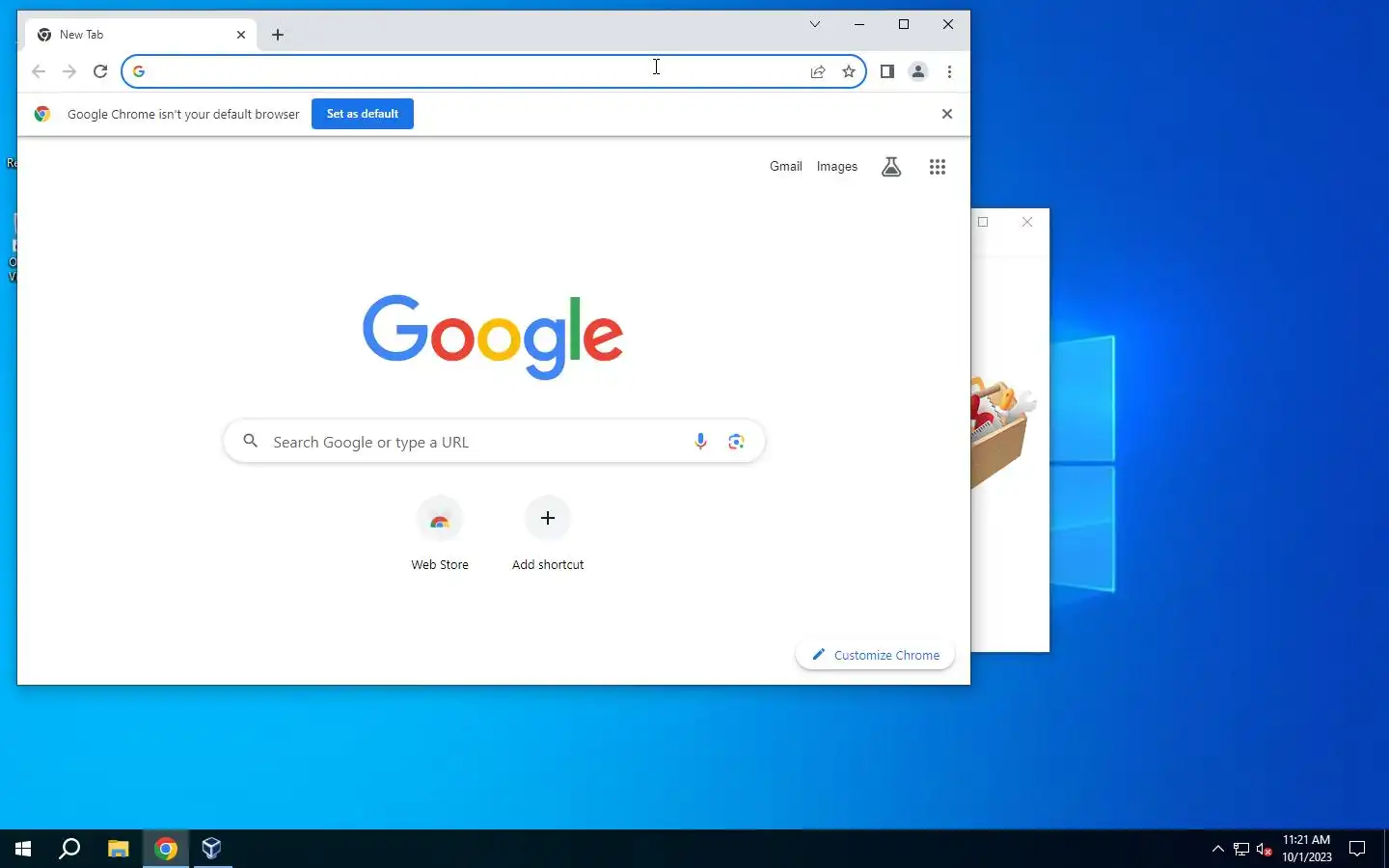Image resolution: width=1389 pixels, height=868 pixels.
Task: Dismiss the default browser notification bar
Action: tap(947, 114)
